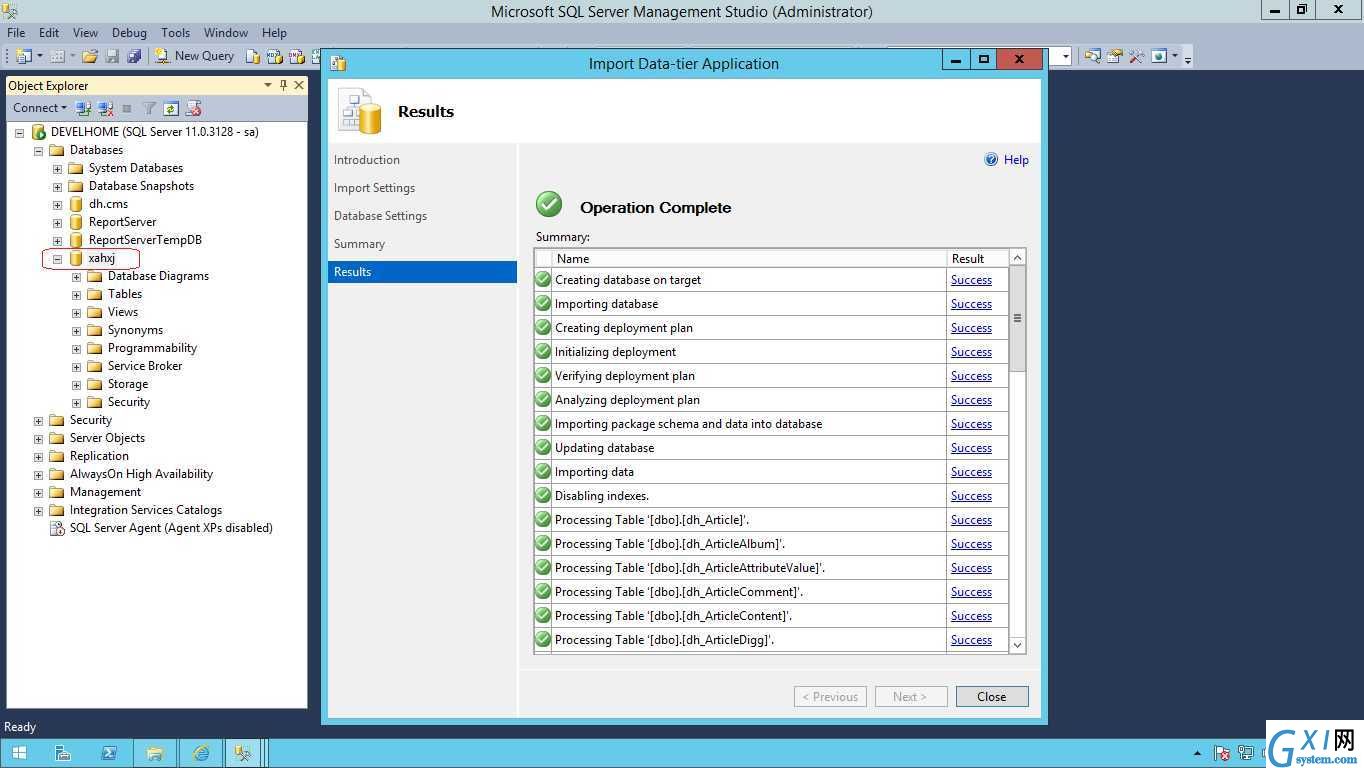Click Success link for Creating database on target
The height and width of the screenshot is (768, 1364).
tap(971, 280)
